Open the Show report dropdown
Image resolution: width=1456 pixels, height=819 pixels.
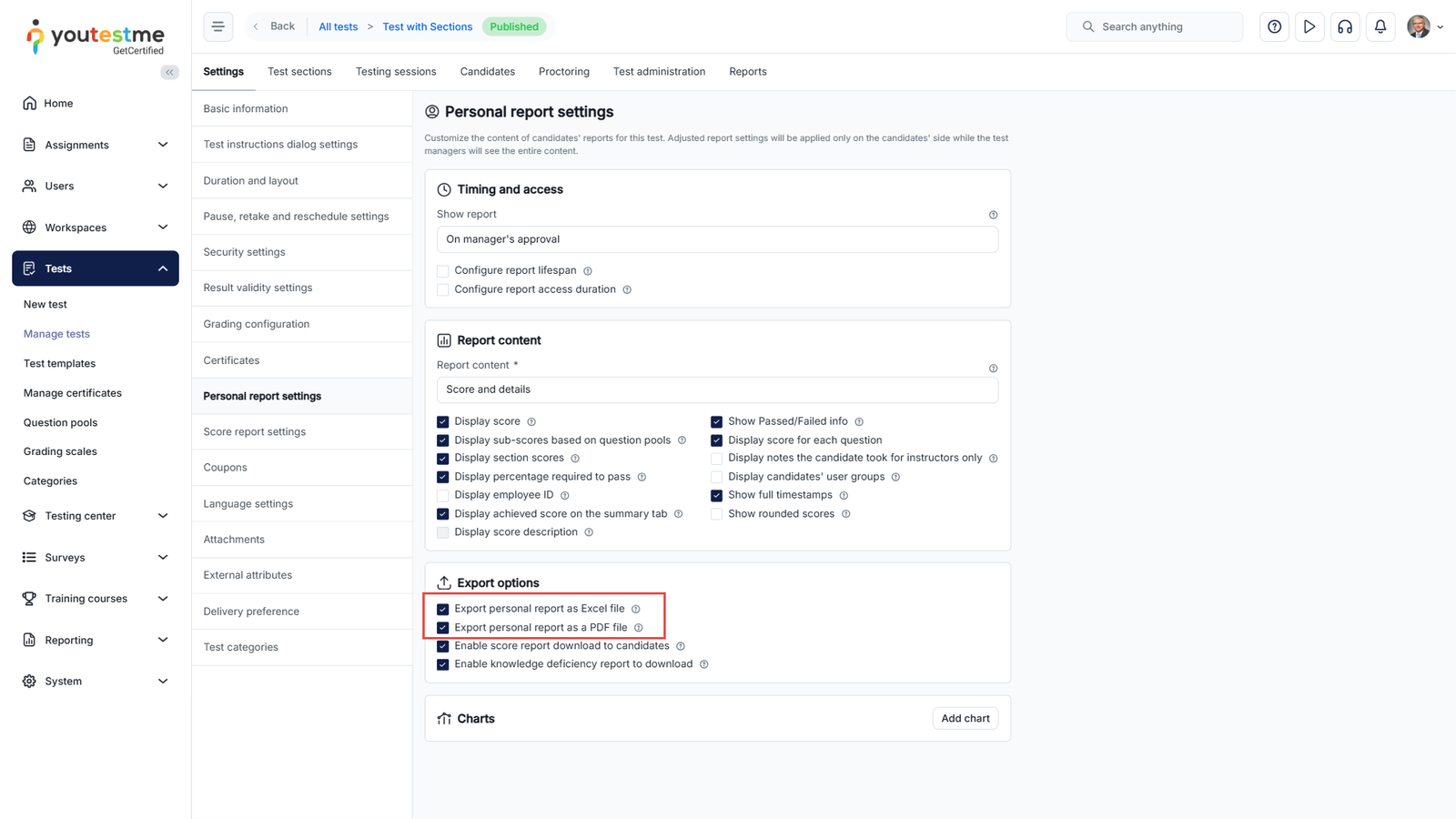click(717, 239)
